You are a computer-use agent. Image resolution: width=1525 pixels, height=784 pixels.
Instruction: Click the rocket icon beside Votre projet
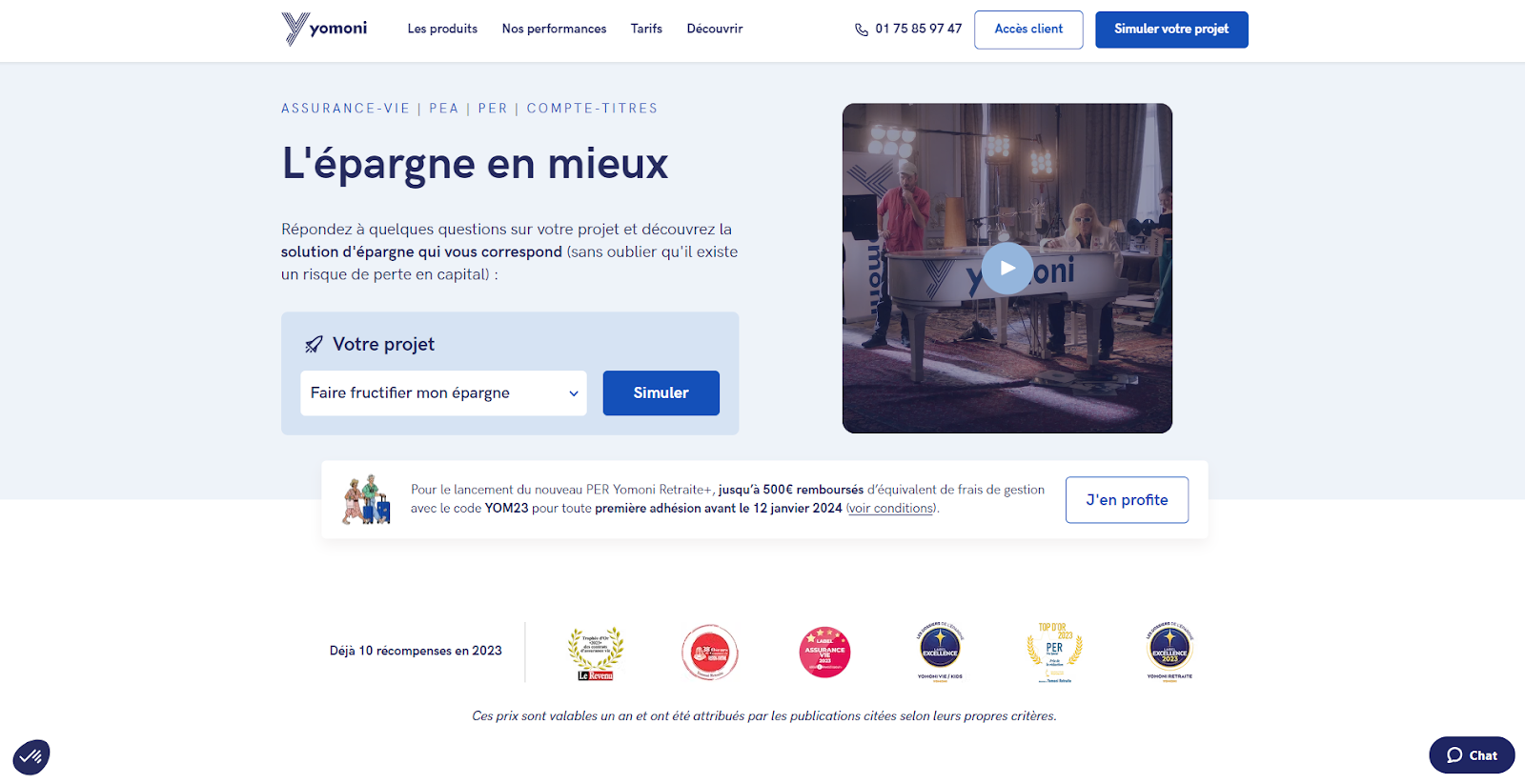click(314, 345)
